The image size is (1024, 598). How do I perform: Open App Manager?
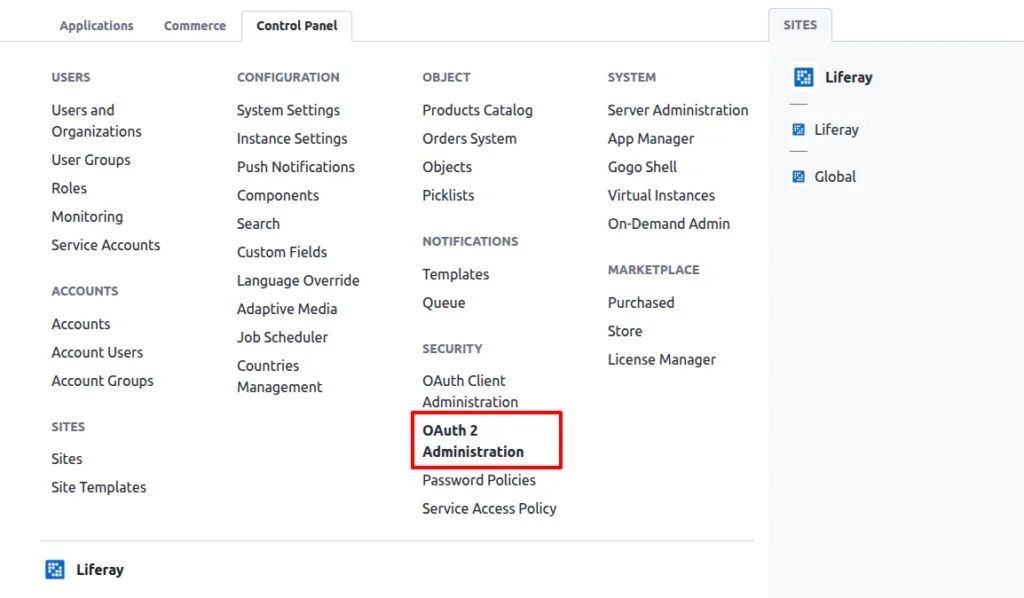[x=650, y=138]
